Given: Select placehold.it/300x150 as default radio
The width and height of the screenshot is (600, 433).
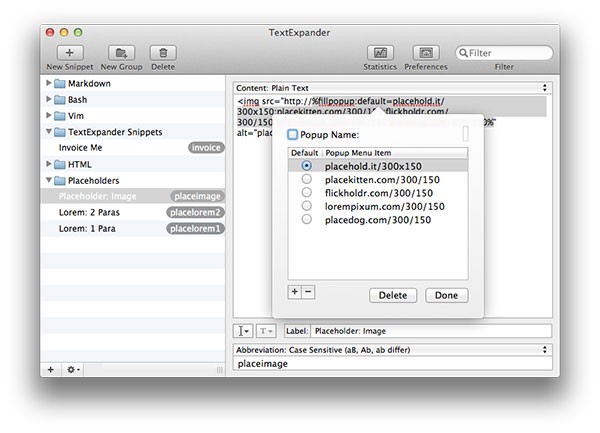Looking at the screenshot, I should [x=307, y=166].
